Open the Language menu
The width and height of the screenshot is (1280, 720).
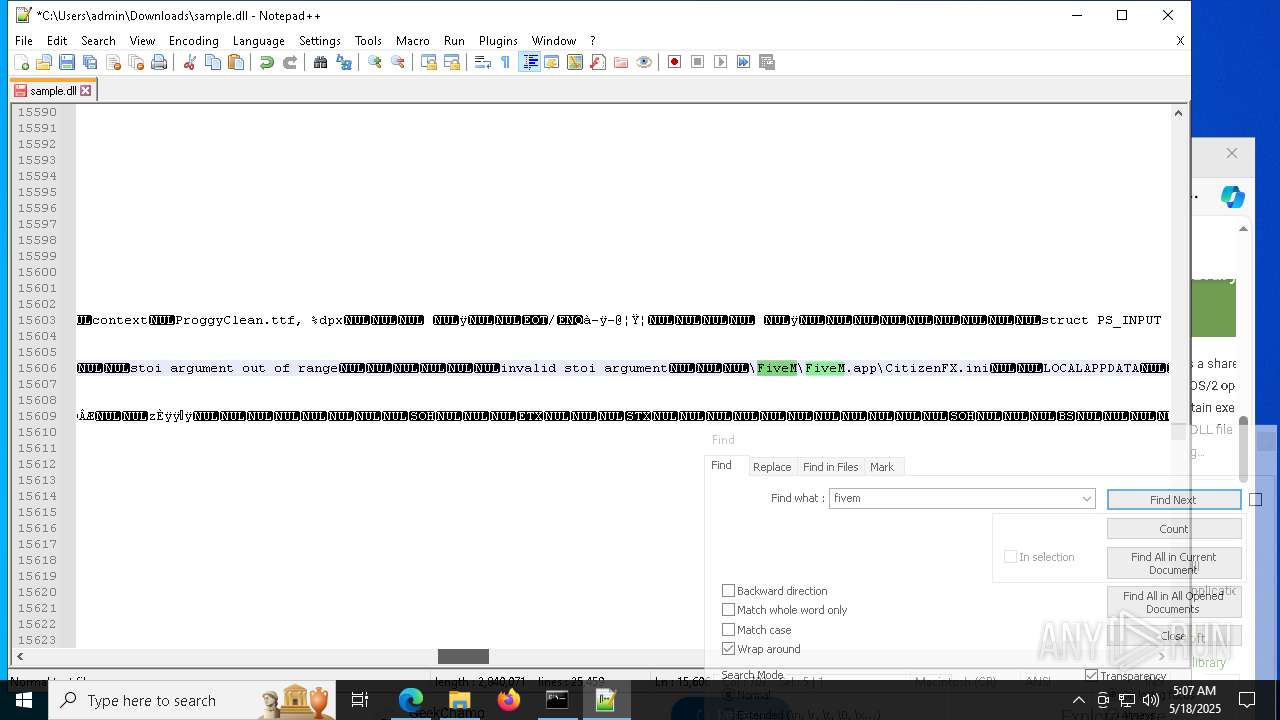pos(259,41)
